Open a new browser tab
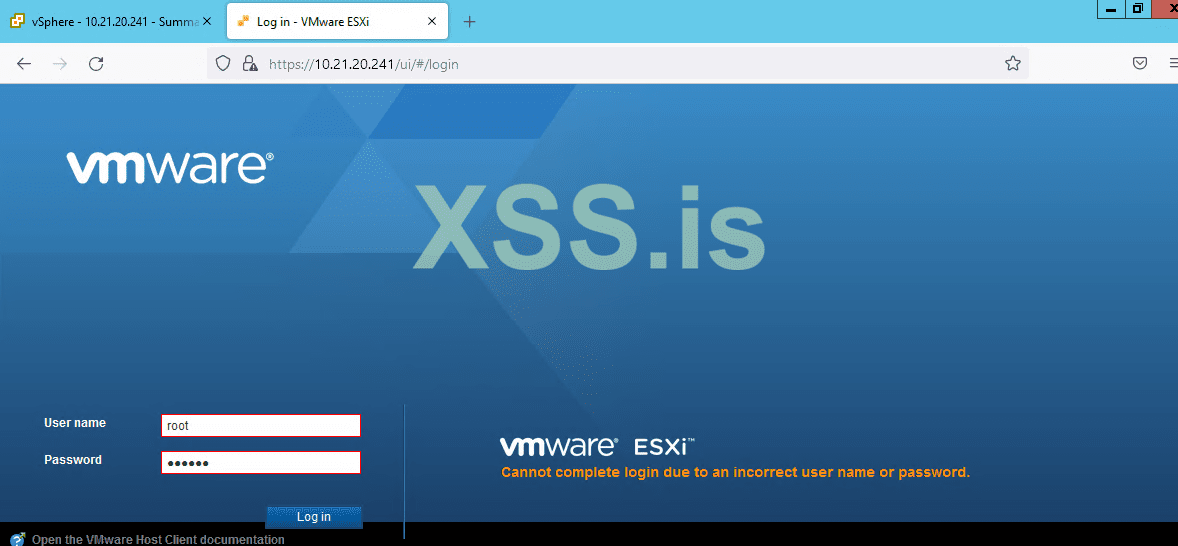This screenshot has width=1178, height=546. (470, 22)
